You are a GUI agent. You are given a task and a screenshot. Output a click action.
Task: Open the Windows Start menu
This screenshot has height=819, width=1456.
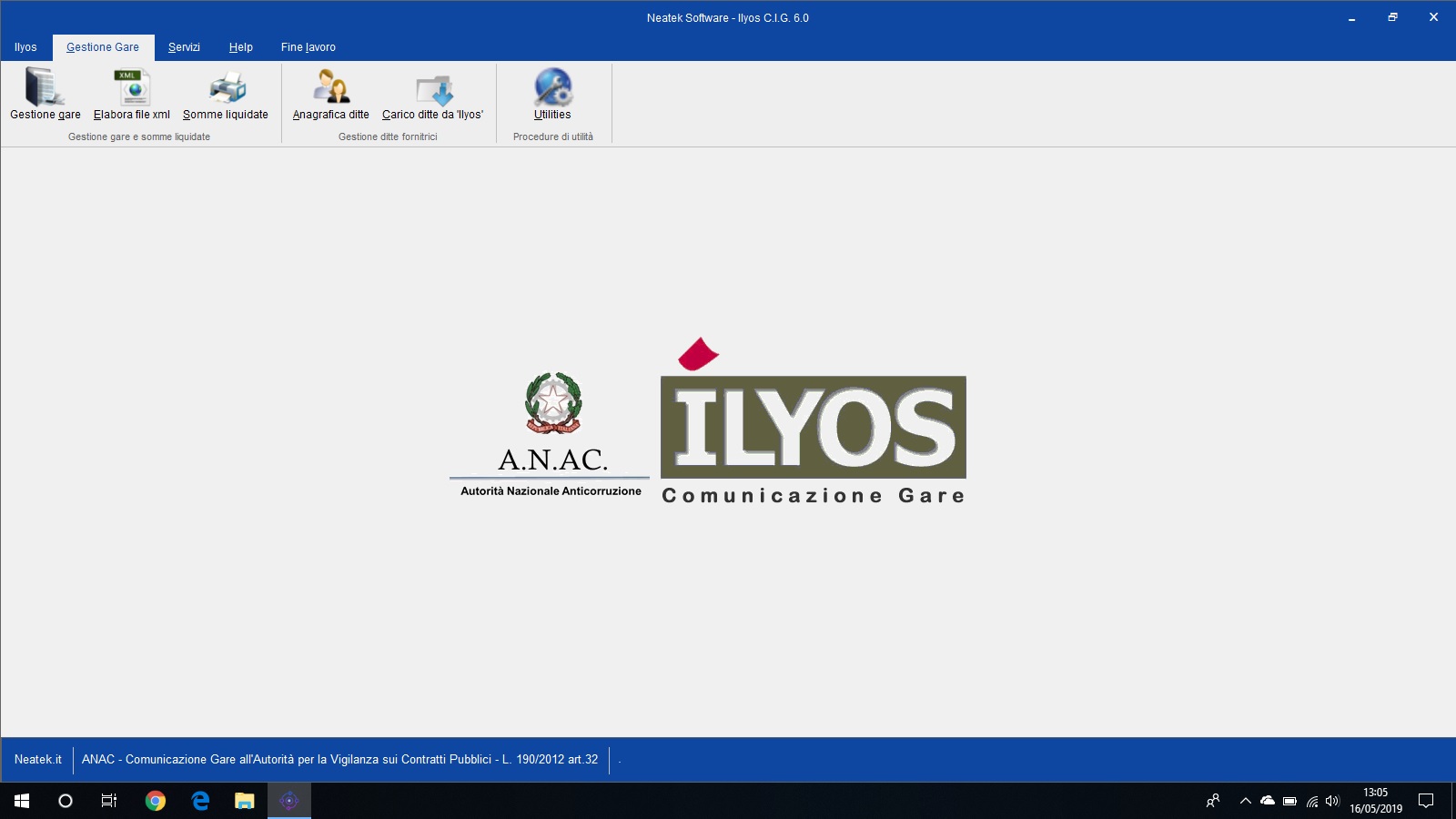click(x=22, y=801)
